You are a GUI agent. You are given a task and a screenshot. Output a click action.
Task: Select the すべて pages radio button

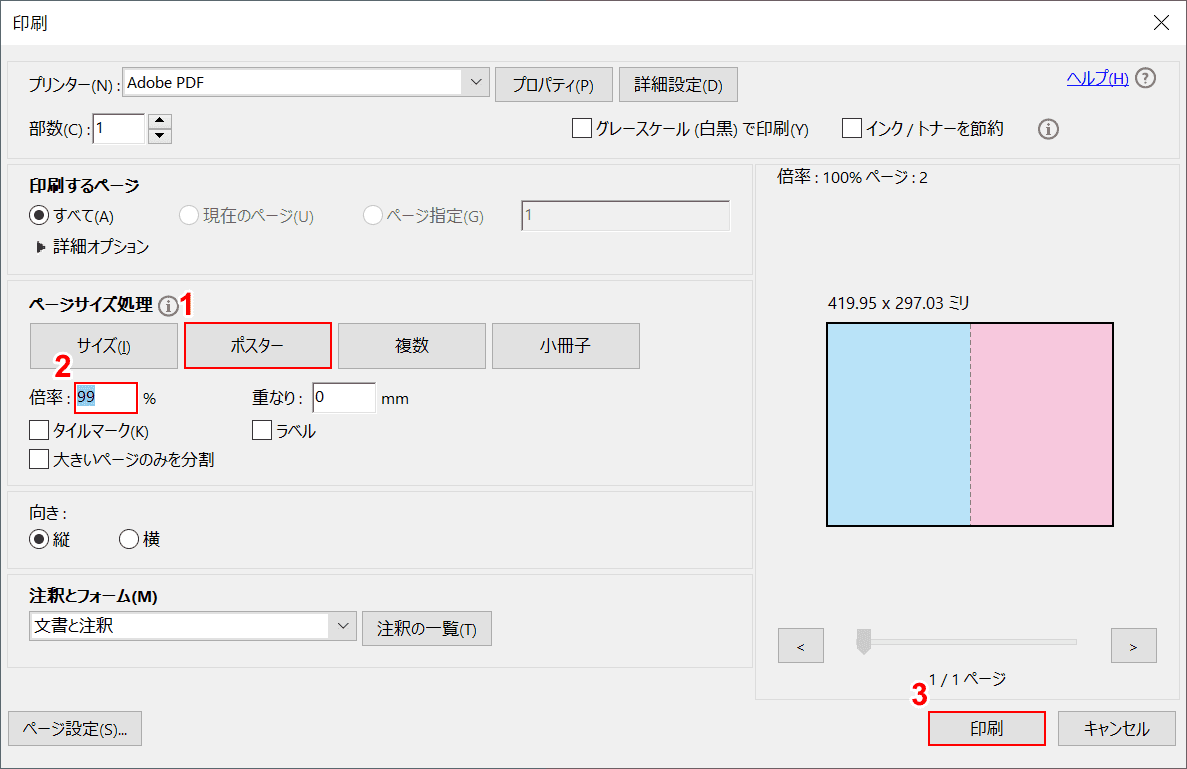tap(39, 216)
